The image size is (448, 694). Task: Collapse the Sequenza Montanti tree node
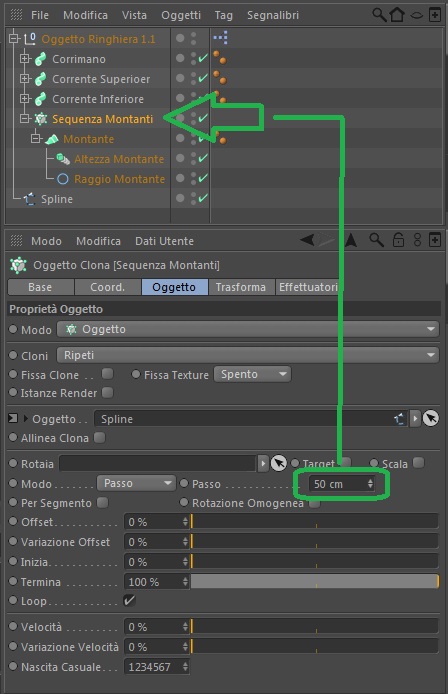click(25, 119)
